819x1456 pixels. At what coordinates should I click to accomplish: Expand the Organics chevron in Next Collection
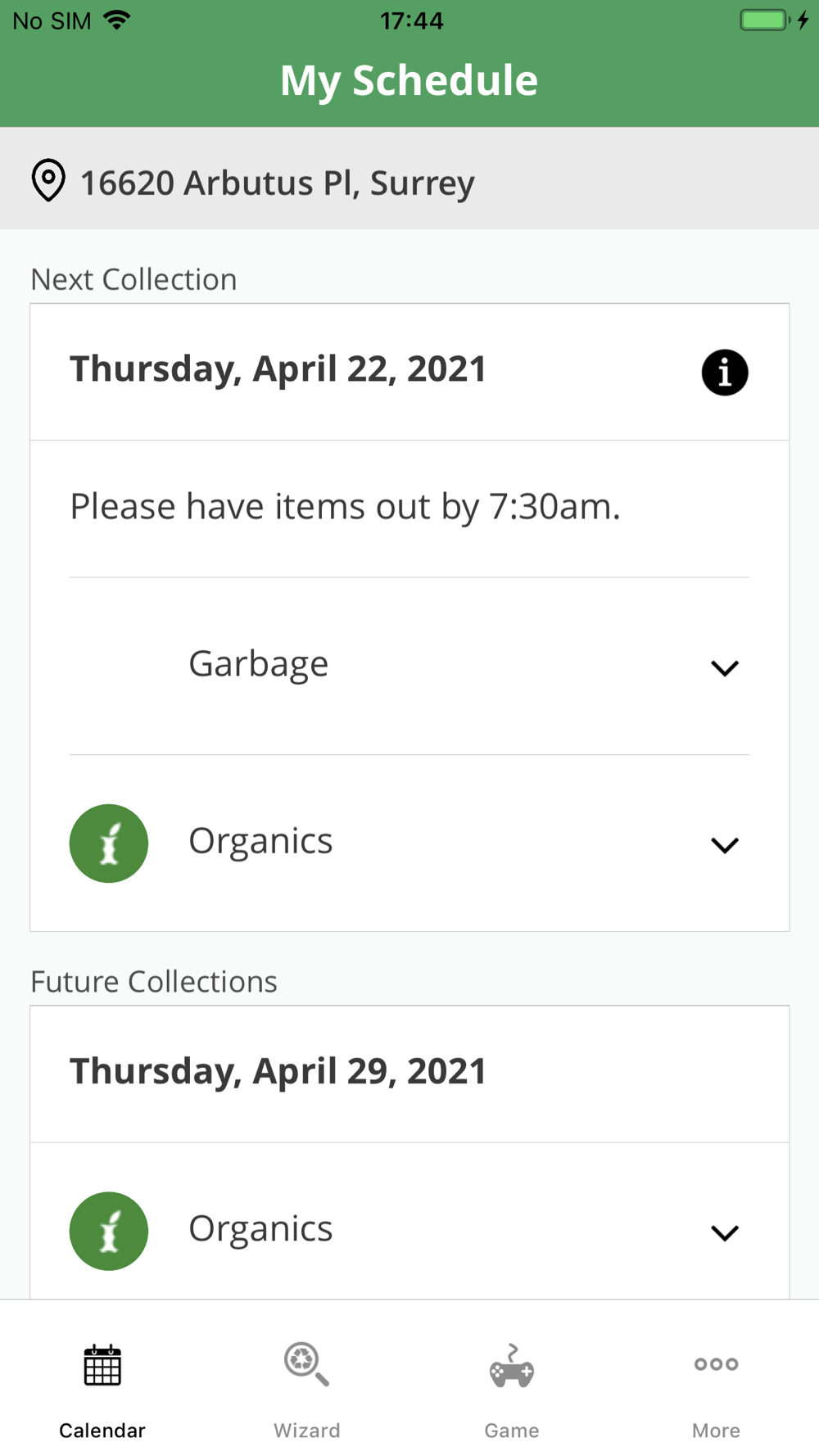tap(725, 845)
